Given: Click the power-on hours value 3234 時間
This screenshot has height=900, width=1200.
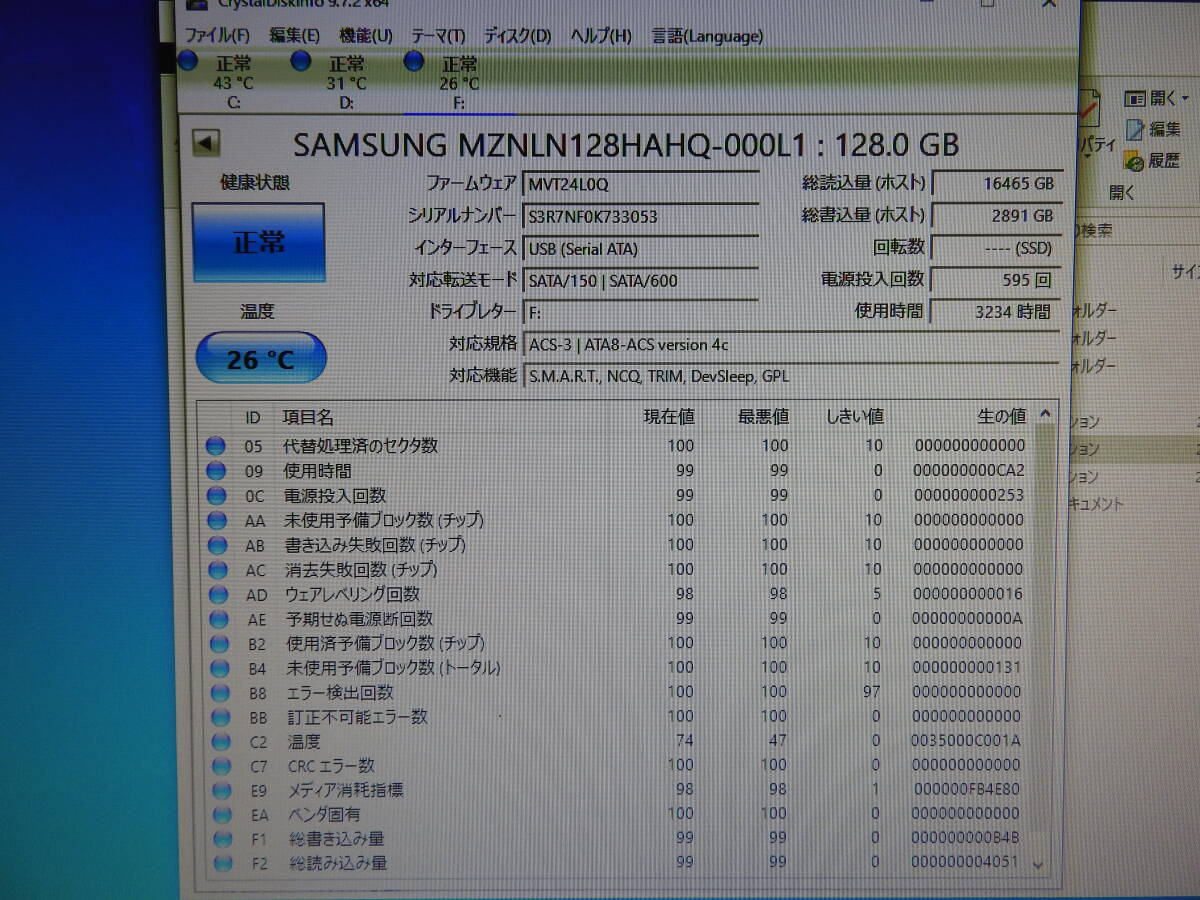Looking at the screenshot, I should (x=996, y=311).
